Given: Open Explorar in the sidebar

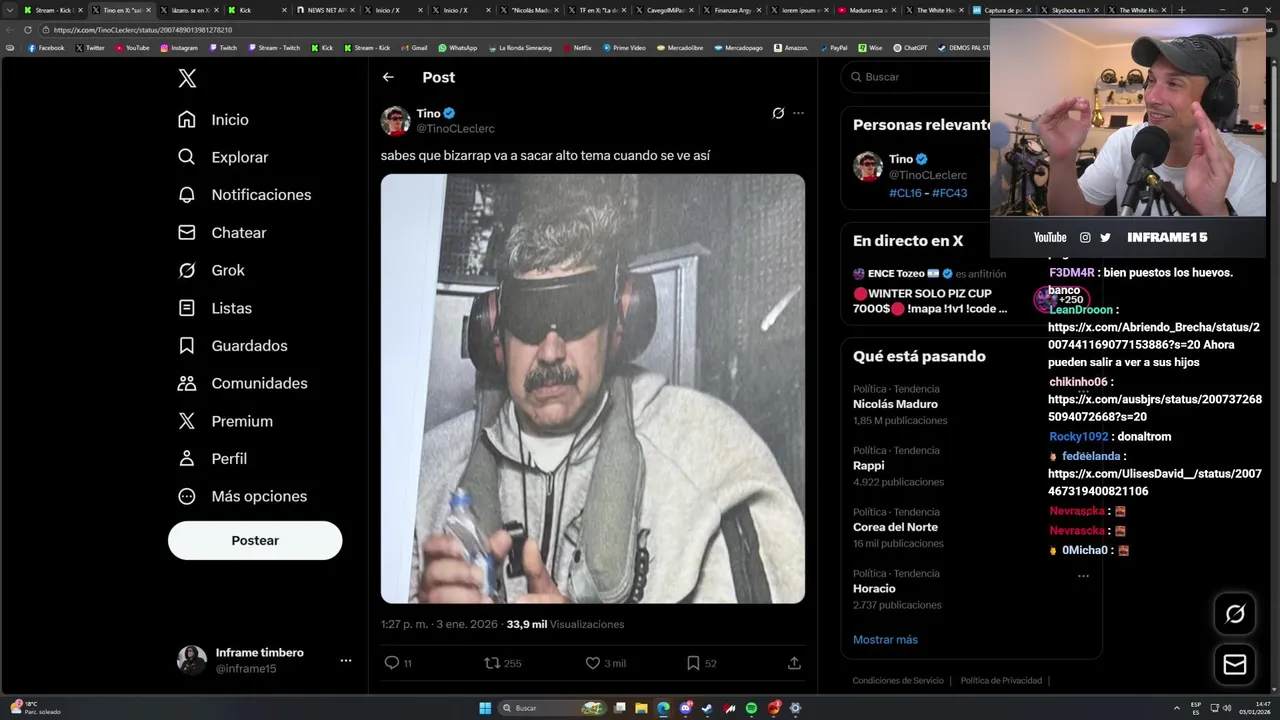Looking at the screenshot, I should 223,157.
